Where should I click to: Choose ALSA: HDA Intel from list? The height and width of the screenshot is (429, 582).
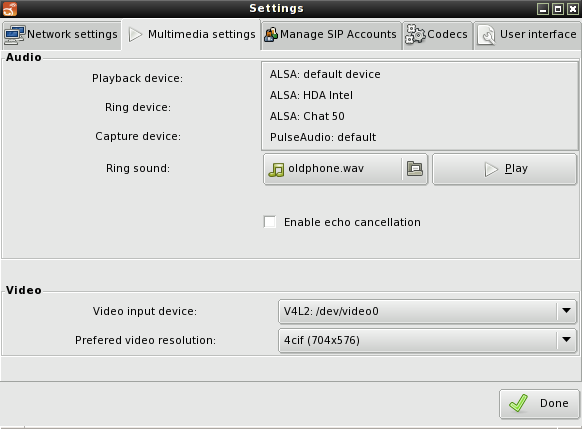pyautogui.click(x=419, y=95)
